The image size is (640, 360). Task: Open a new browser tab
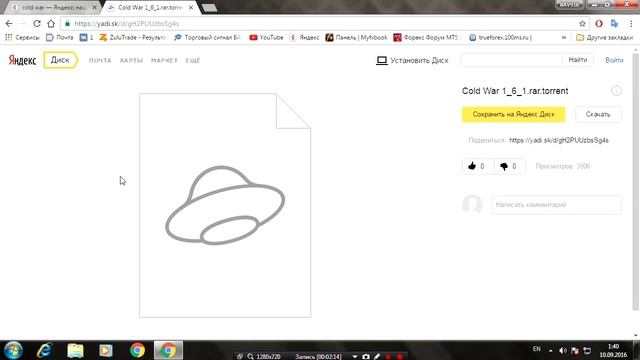click(209, 7)
